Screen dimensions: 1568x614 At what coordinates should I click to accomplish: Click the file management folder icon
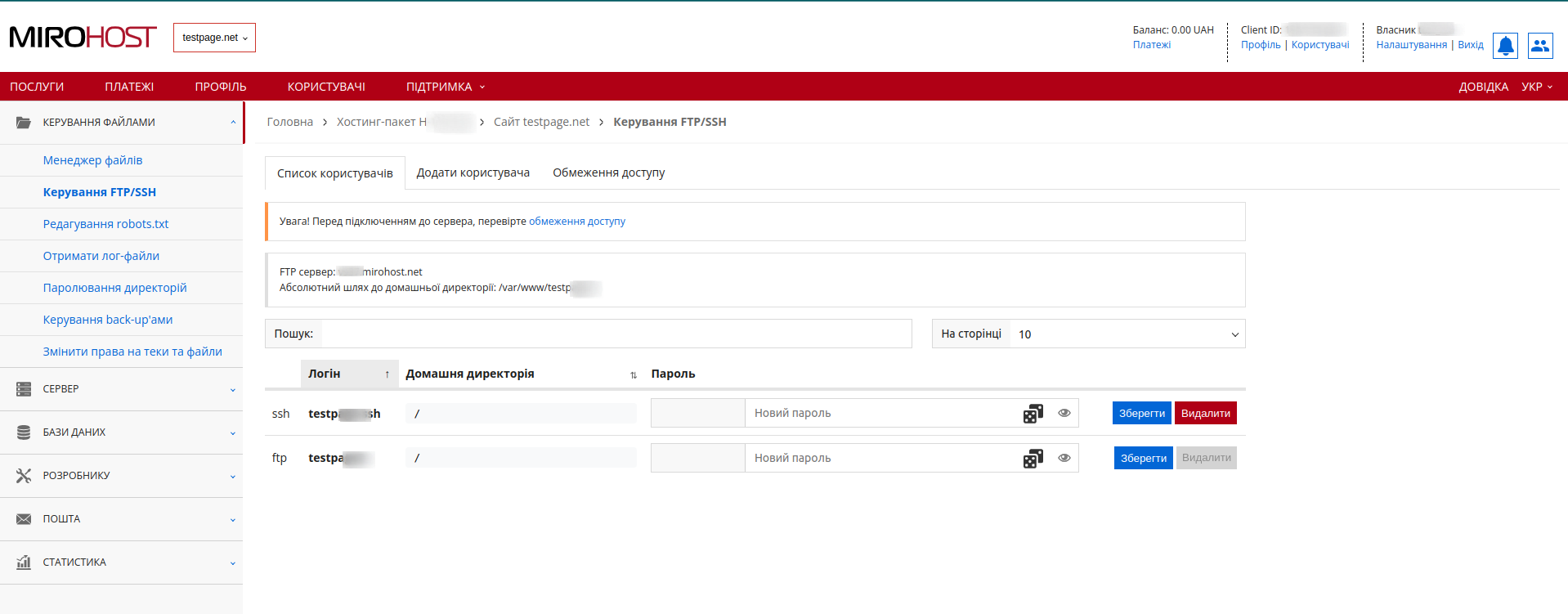click(x=24, y=123)
